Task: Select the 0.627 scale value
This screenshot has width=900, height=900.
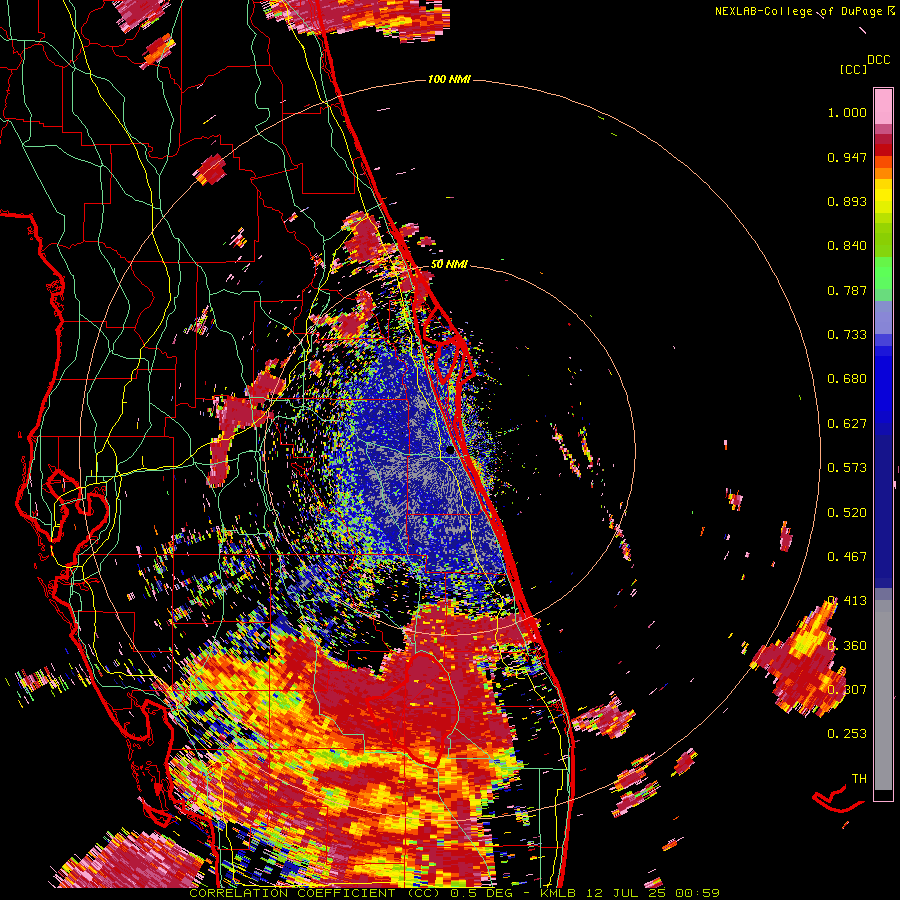Action: pyautogui.click(x=847, y=424)
